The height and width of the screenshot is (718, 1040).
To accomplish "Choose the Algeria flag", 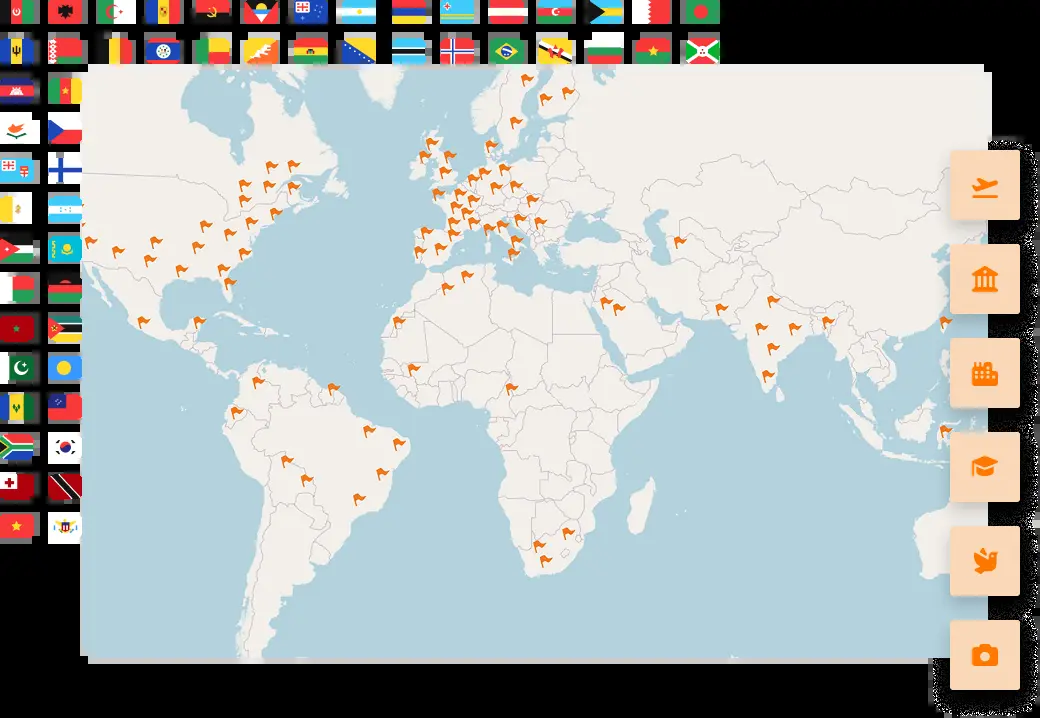I will [x=116, y=11].
